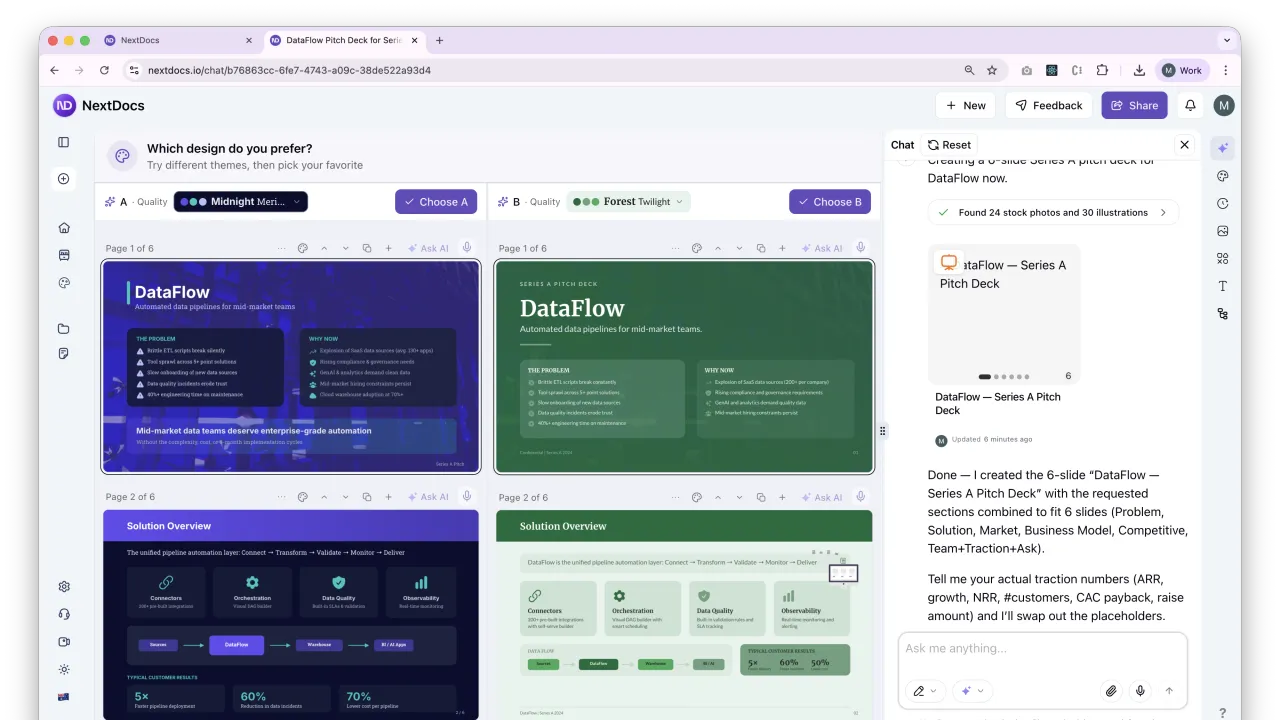Image resolution: width=1280 pixels, height=720 pixels.
Task: Open video tutorials icon in left sidebar
Action: pos(64,642)
